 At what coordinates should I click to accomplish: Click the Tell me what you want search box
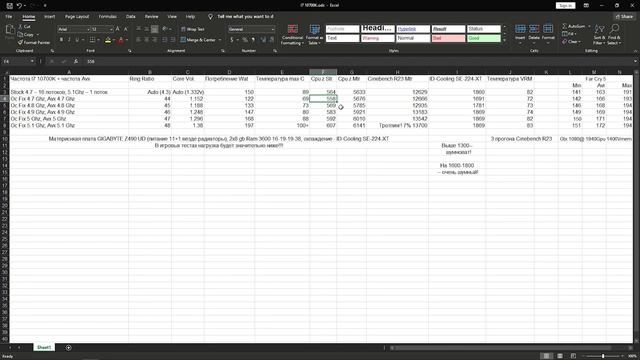245,17
